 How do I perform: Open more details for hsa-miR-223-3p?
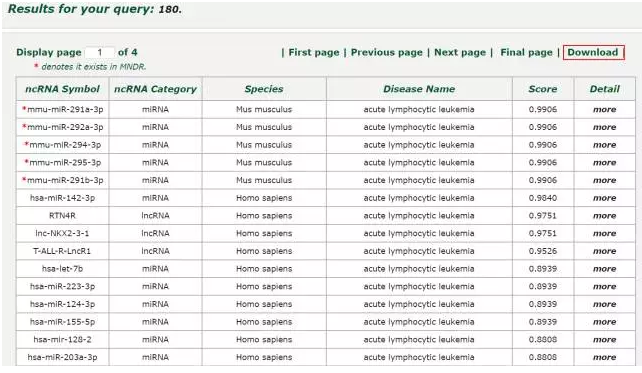[604, 287]
